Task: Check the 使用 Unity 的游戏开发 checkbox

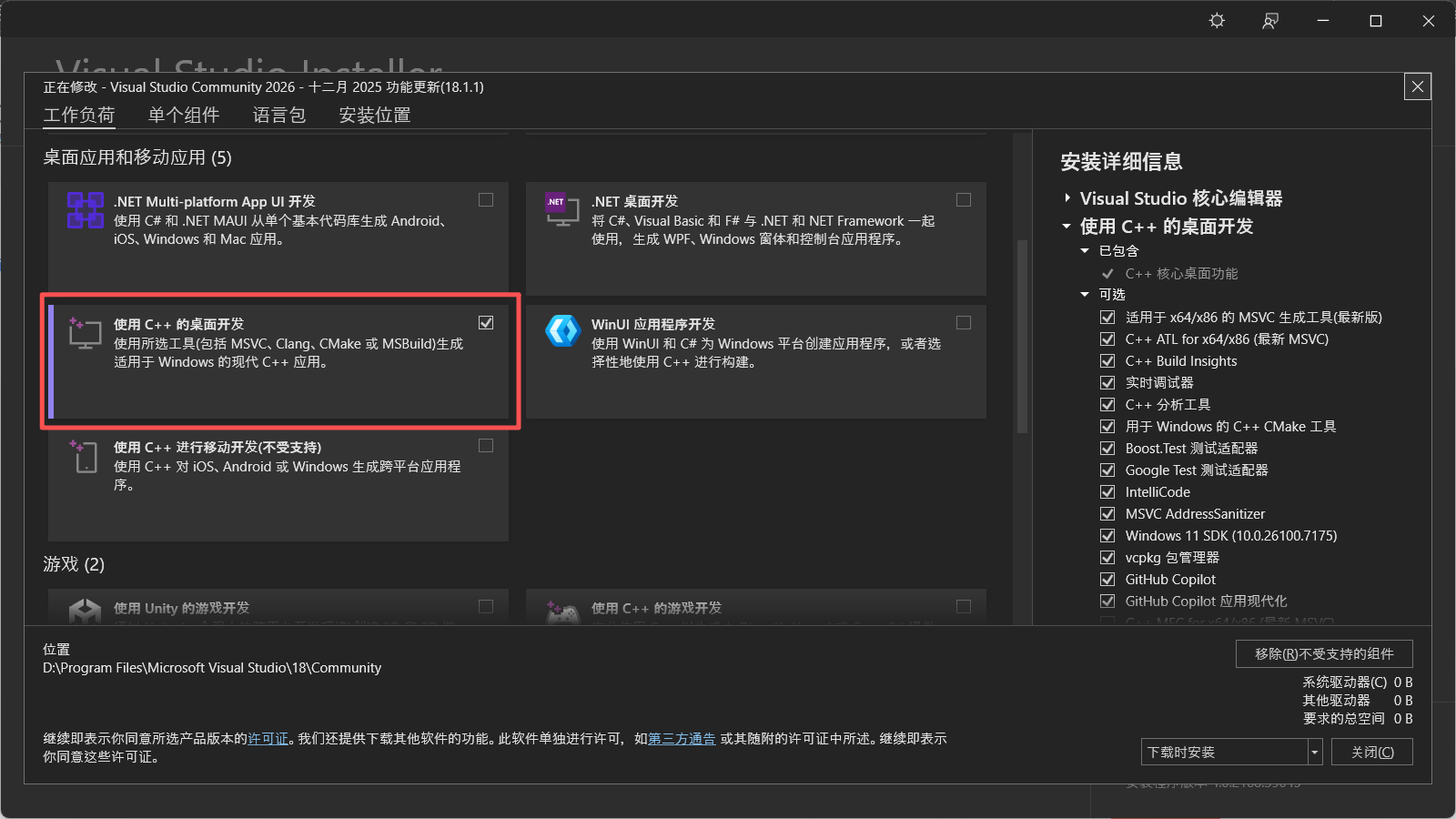Action: [486, 607]
